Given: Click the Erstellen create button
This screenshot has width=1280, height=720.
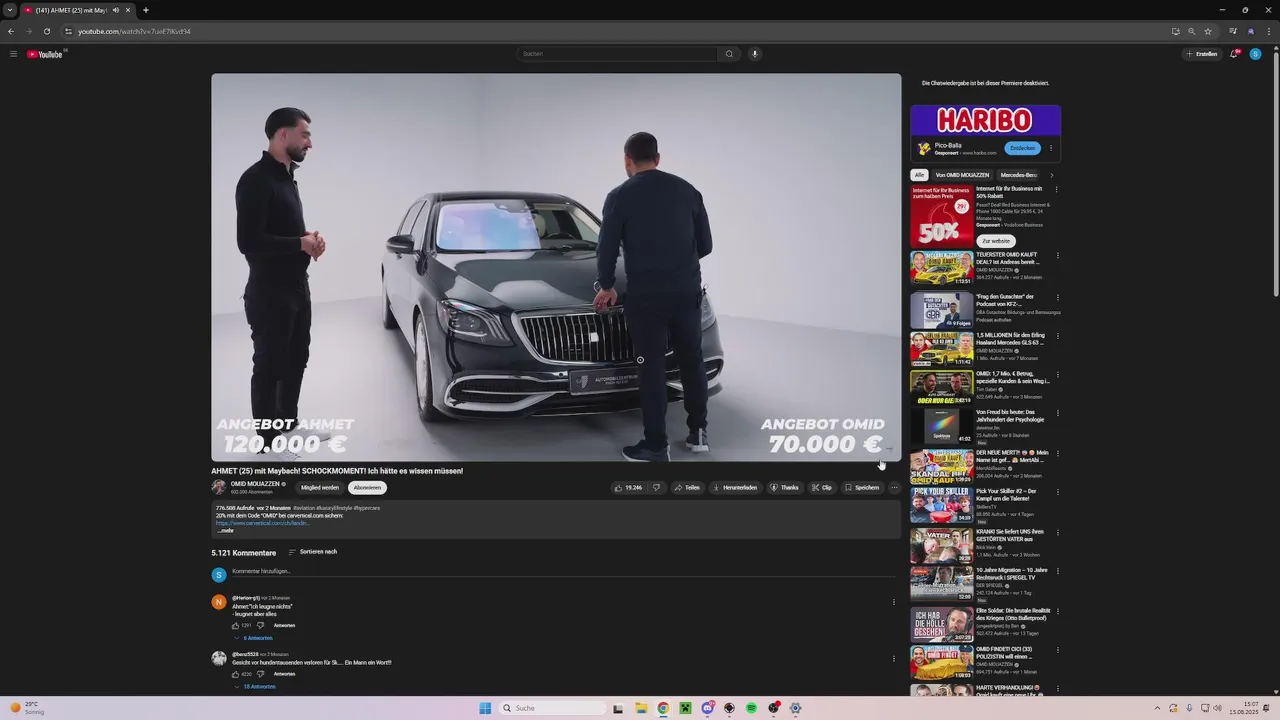Looking at the screenshot, I should click(1202, 54).
